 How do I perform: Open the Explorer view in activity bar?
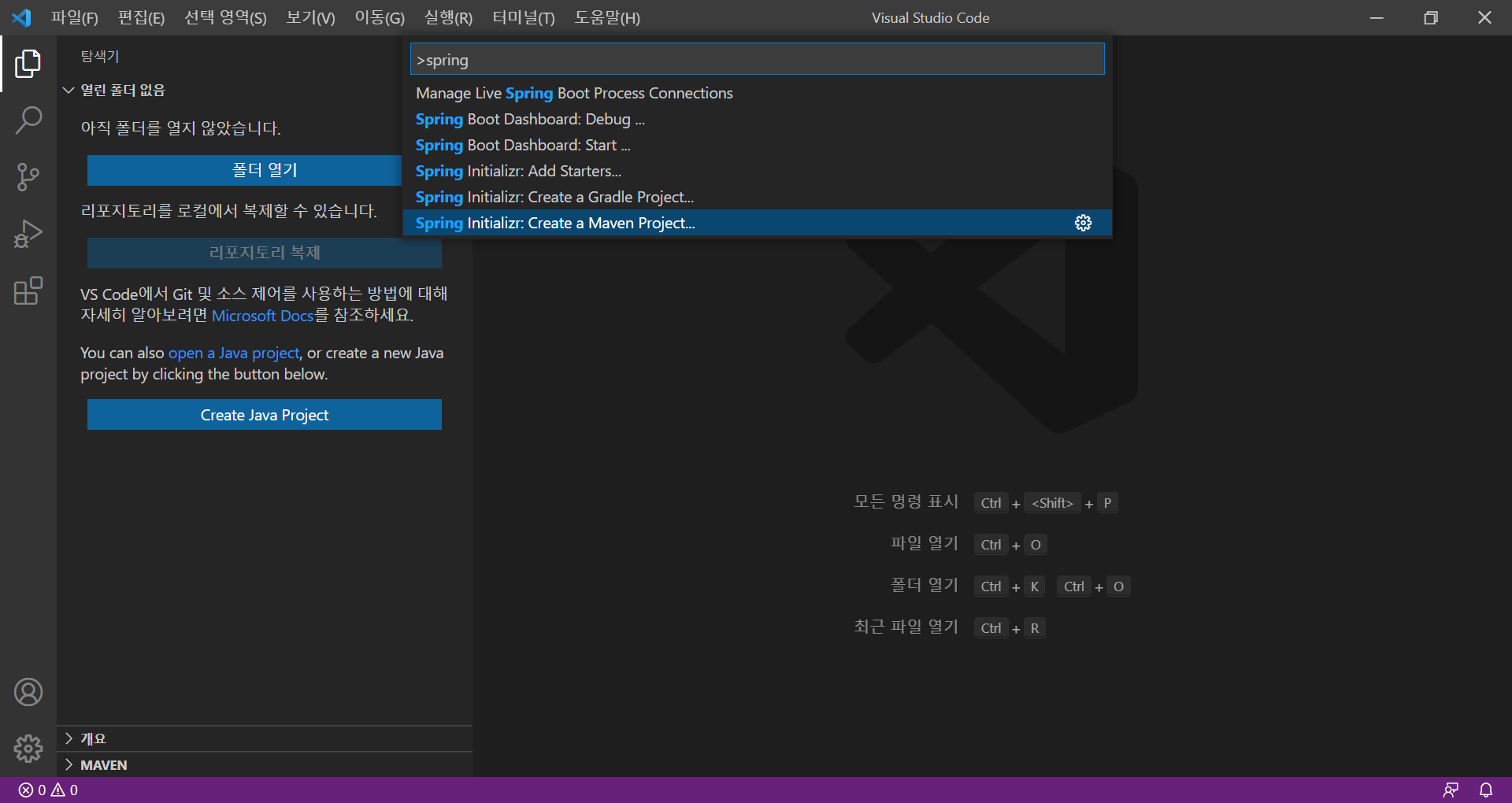click(28, 64)
